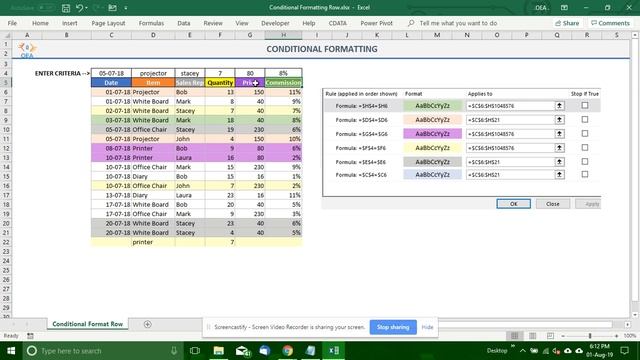This screenshot has height=360, width=640.
Task: Click the Excel icon on taskbar
Action: click(x=333, y=351)
